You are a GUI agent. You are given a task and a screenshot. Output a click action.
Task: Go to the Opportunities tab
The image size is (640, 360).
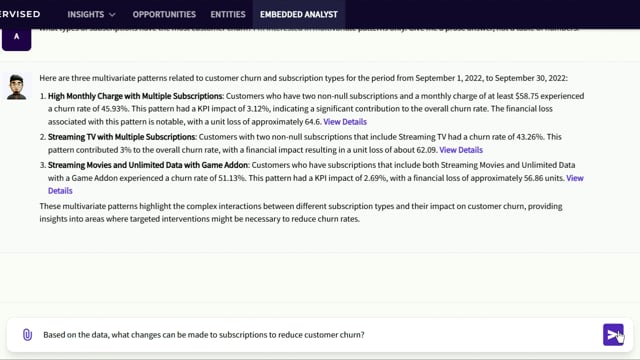click(x=164, y=14)
